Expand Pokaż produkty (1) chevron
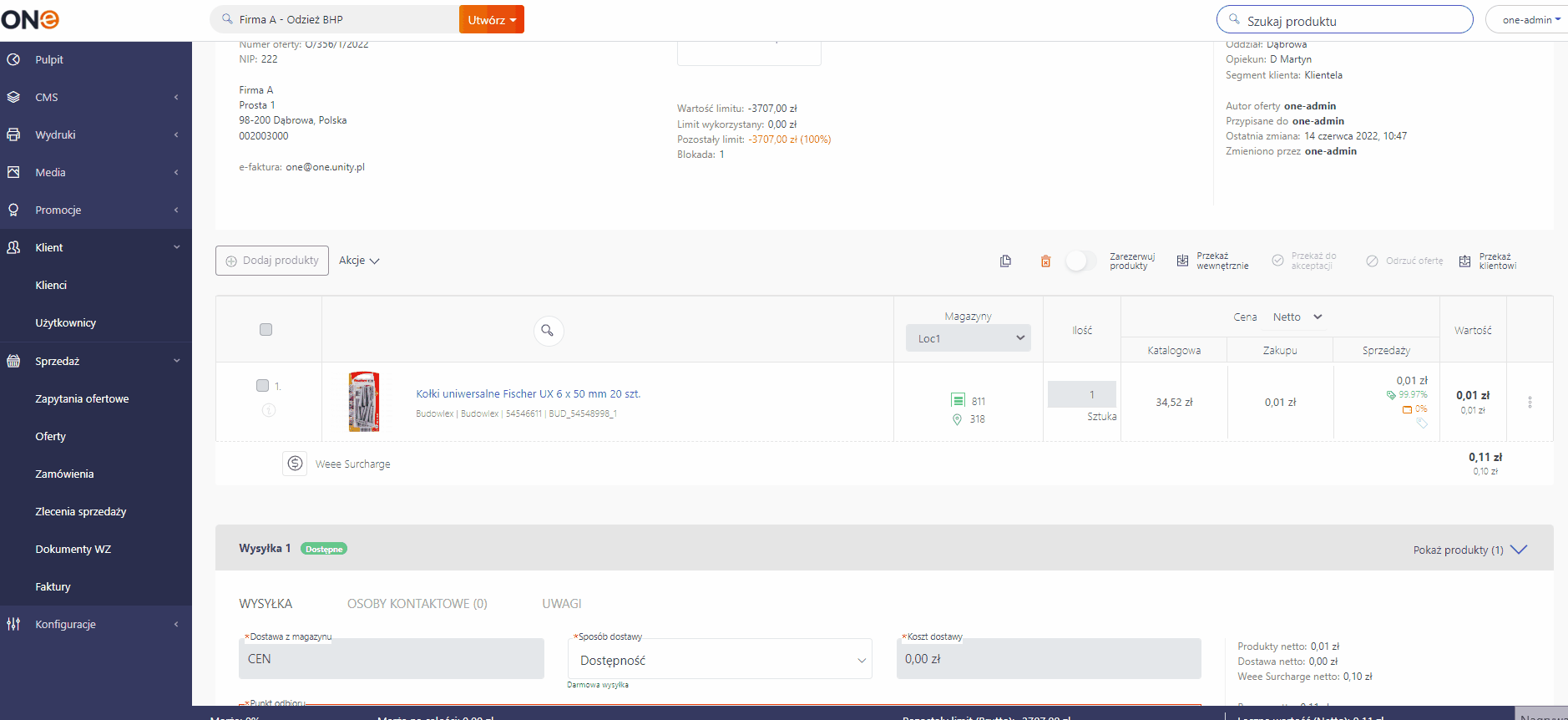This screenshot has height=720, width=1568. click(1519, 549)
